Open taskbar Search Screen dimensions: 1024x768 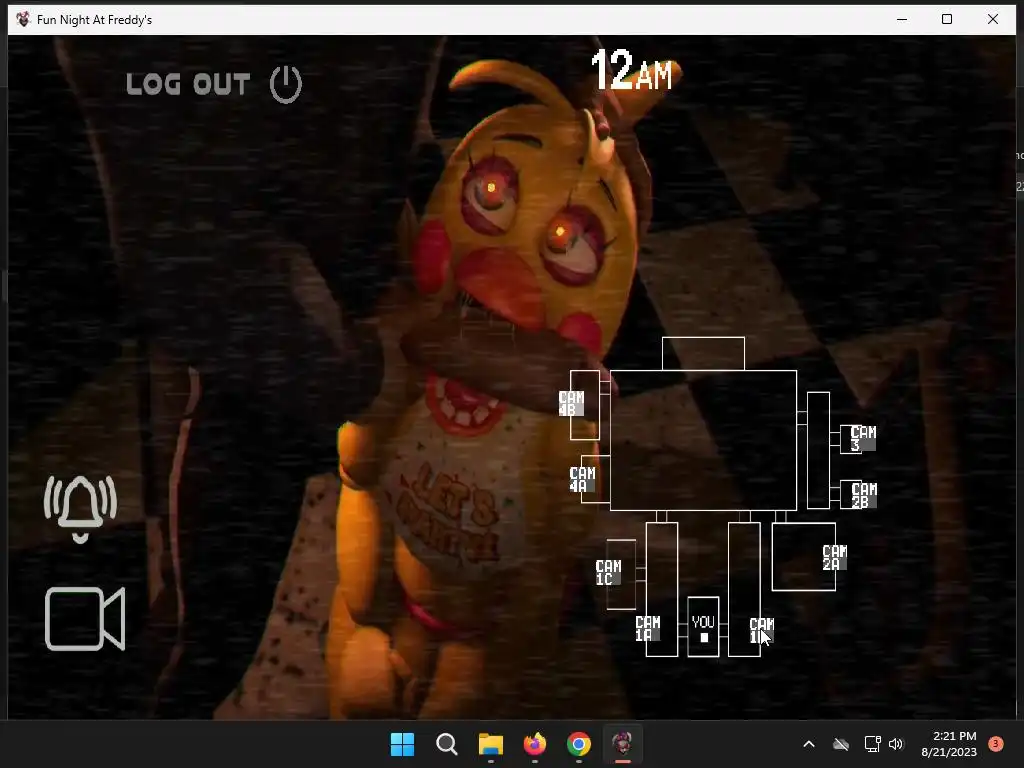tap(447, 744)
